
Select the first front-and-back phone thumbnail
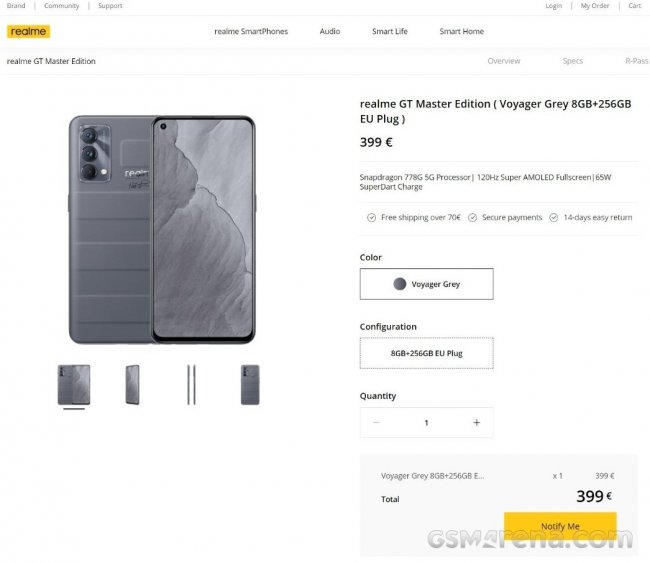pyautogui.click(x=74, y=384)
